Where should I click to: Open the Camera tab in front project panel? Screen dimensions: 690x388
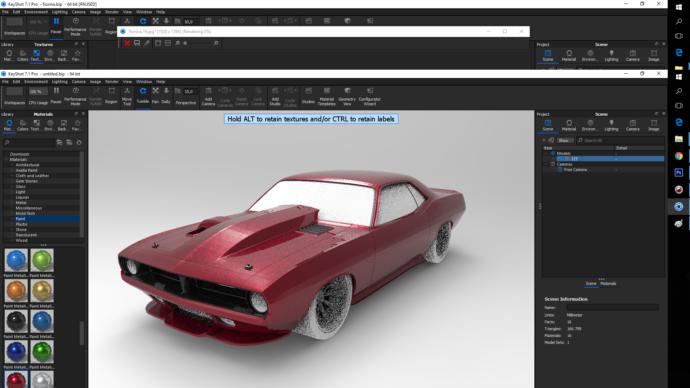632,125
